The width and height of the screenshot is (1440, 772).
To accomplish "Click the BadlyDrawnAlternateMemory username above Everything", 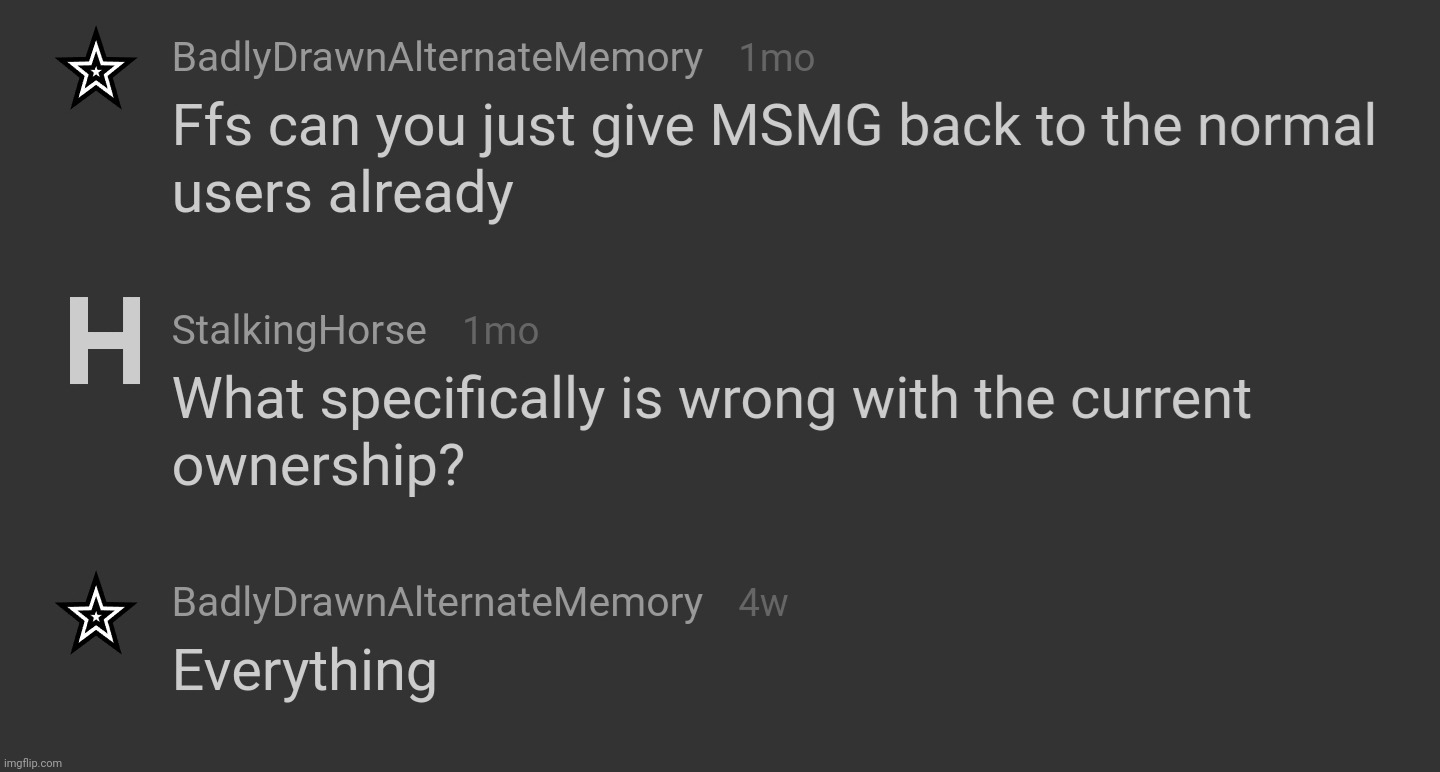I will pos(437,603).
